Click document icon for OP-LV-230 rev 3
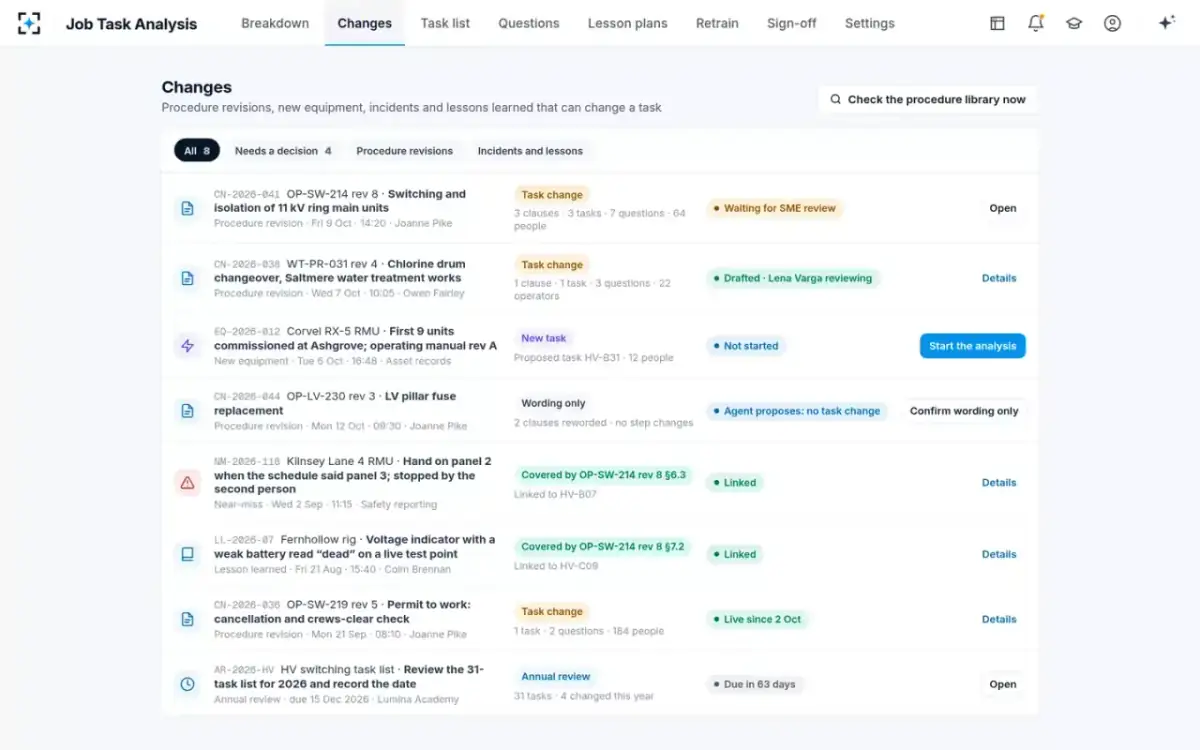This screenshot has height=750, width=1200. [187, 410]
